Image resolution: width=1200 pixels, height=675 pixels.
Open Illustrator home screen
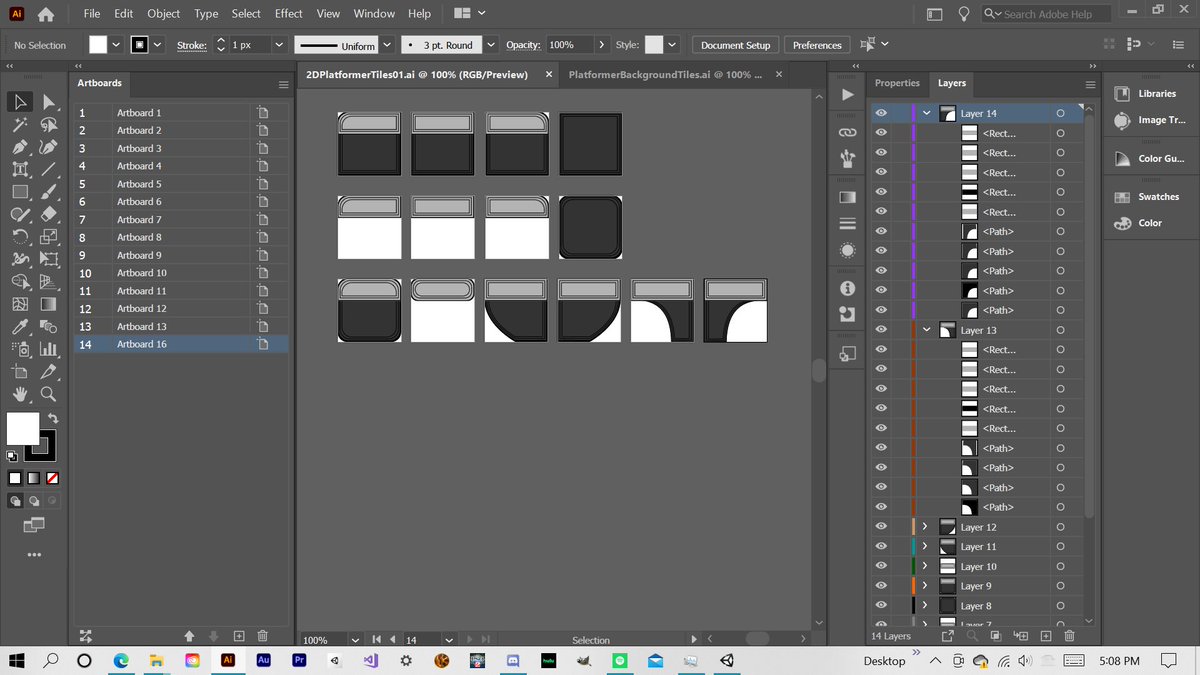(x=45, y=14)
